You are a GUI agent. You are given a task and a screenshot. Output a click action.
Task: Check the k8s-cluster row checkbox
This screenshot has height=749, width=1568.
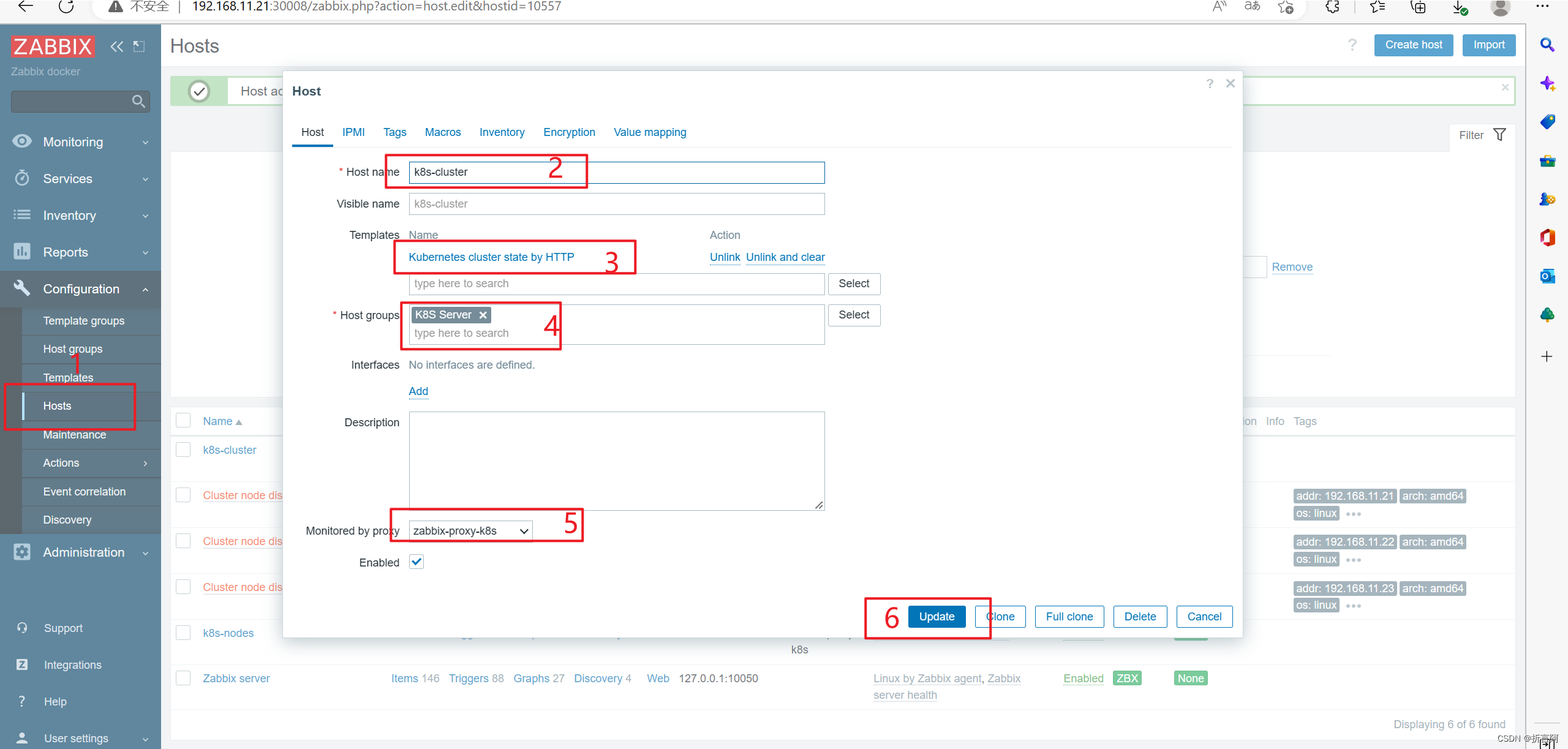(183, 450)
